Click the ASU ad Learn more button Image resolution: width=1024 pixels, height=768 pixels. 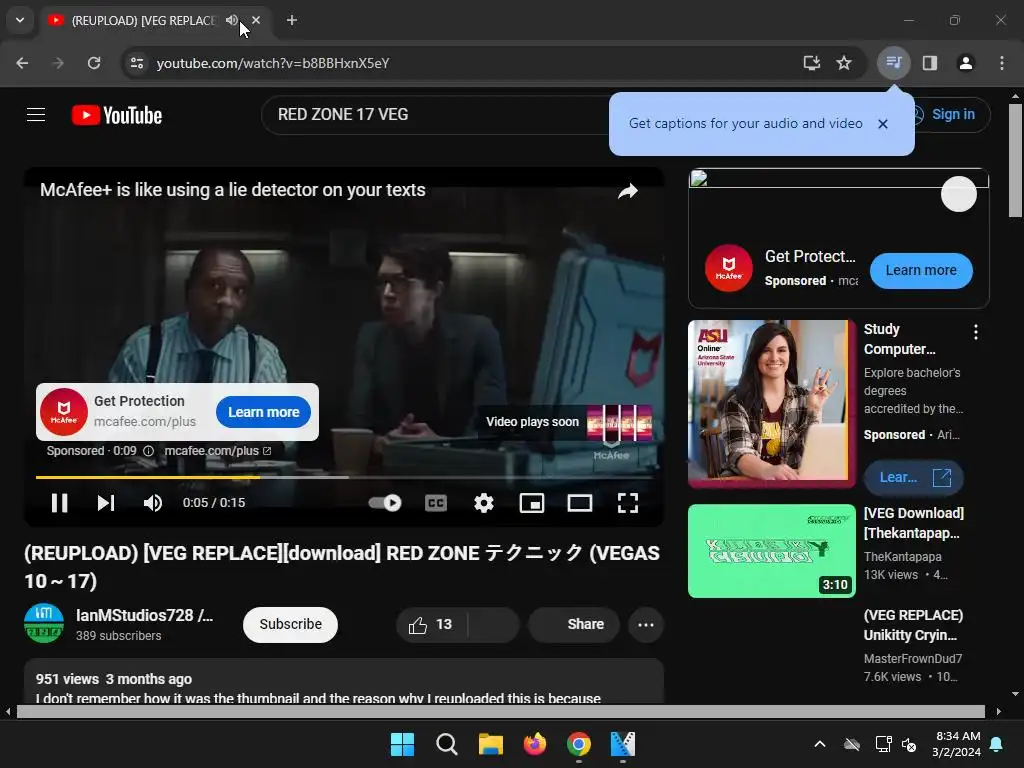click(x=914, y=477)
